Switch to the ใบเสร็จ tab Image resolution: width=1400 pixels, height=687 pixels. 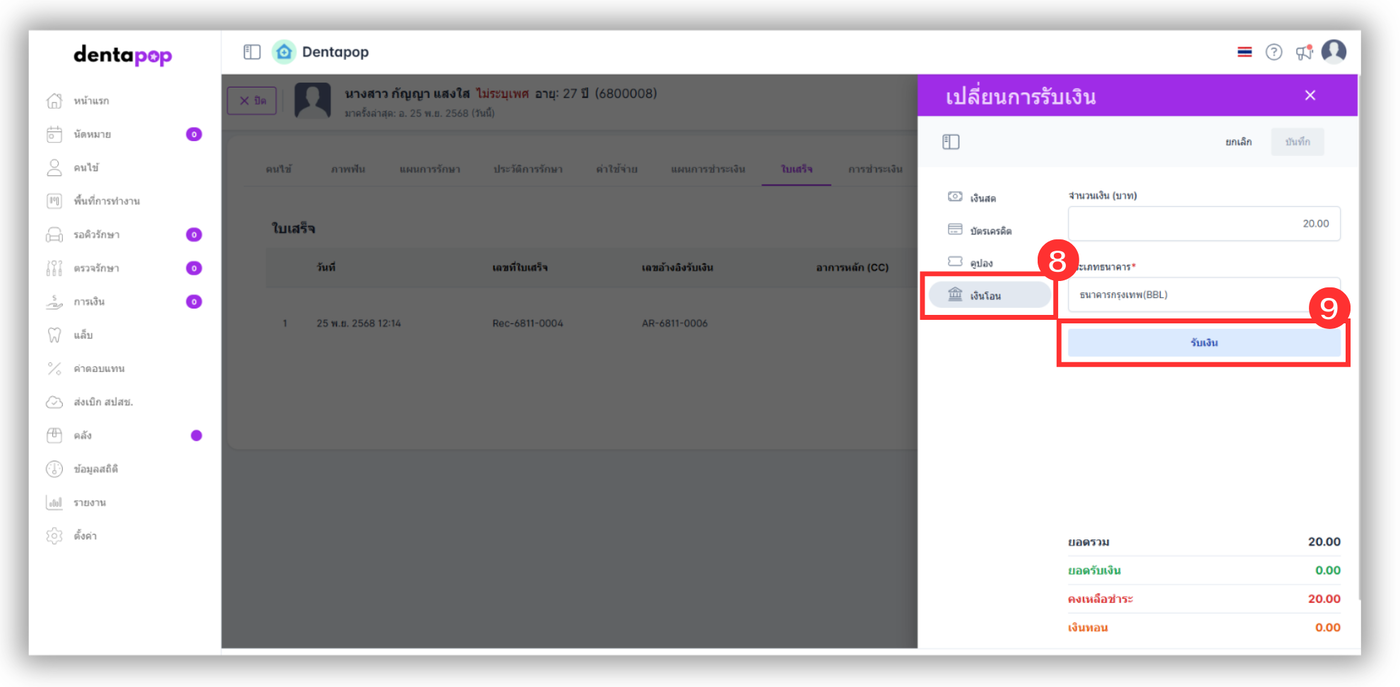coord(796,169)
